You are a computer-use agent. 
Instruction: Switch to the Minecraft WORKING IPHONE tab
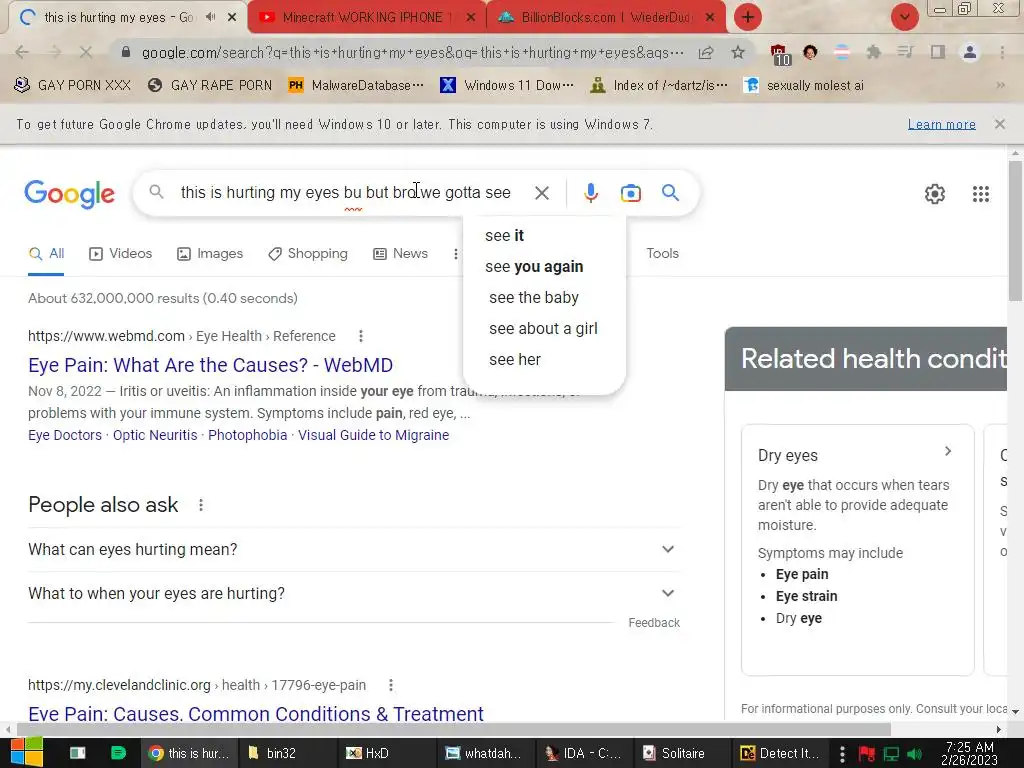(366, 18)
